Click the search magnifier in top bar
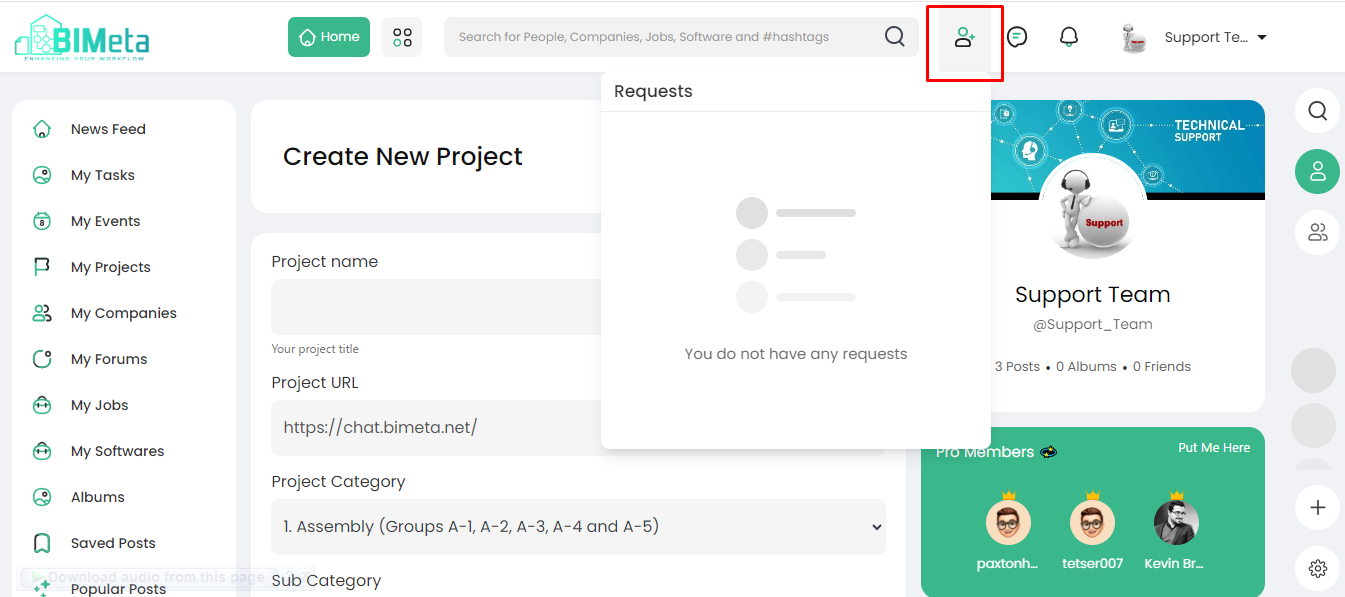Screen dimensions: 1345x597 click(895, 37)
